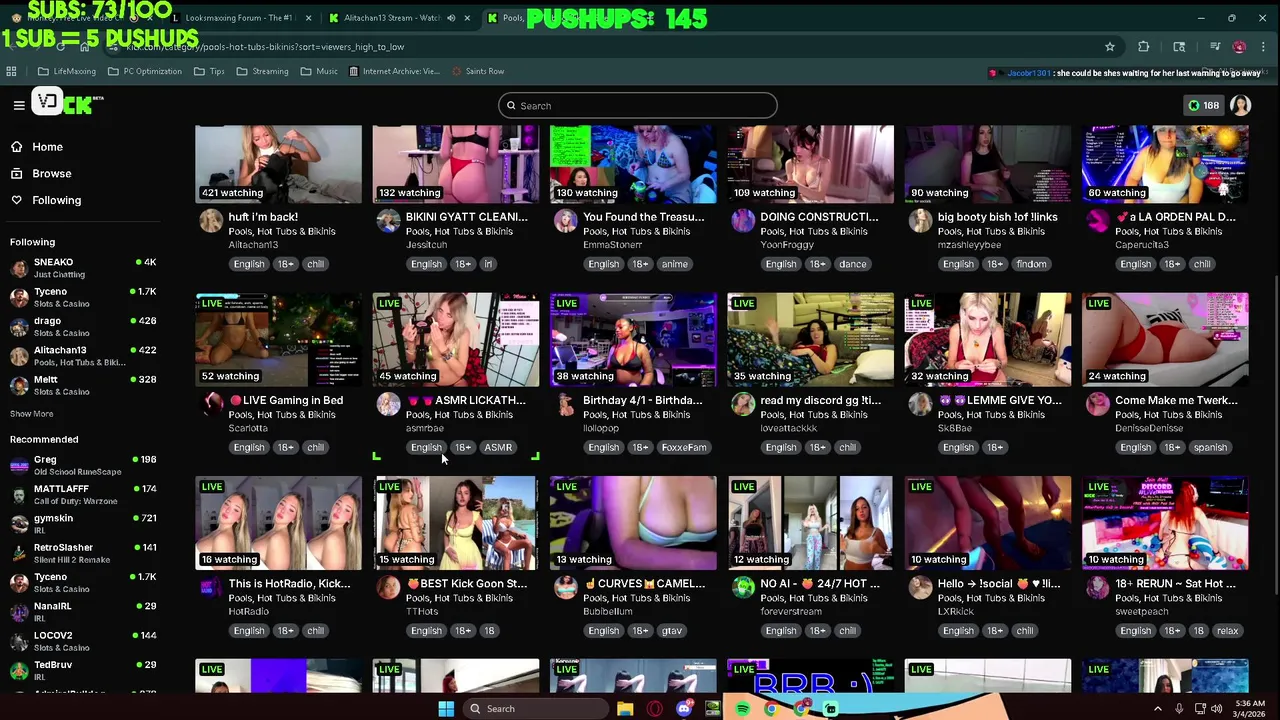Open Spotify from the taskbar
1280x720 pixels.
point(742,709)
